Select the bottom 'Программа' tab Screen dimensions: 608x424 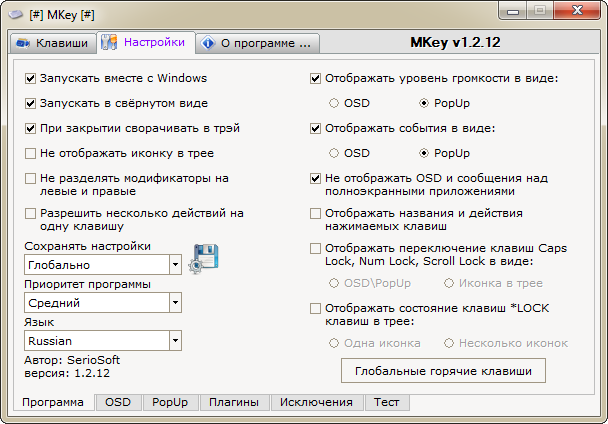53,402
